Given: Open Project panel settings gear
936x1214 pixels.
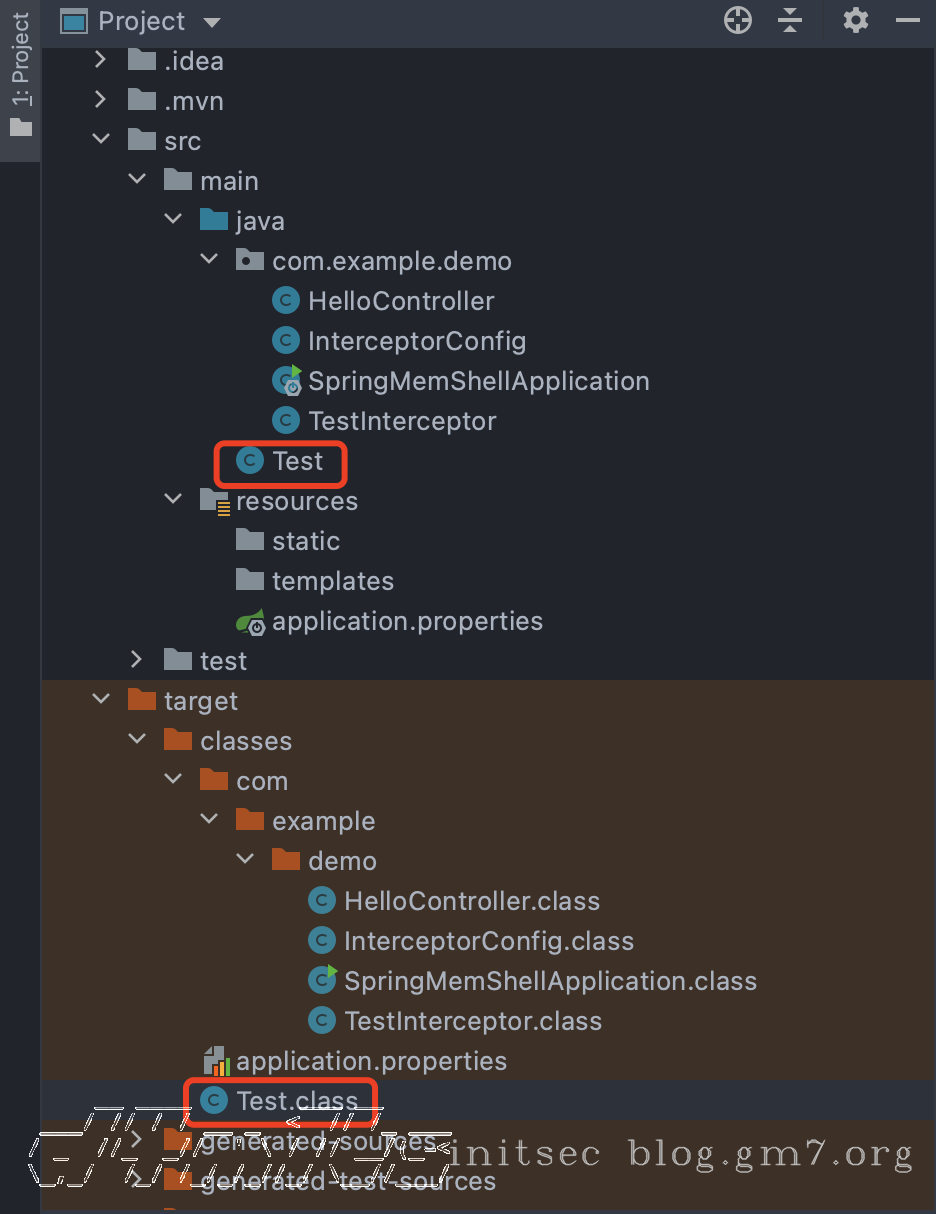Looking at the screenshot, I should pos(856,20).
